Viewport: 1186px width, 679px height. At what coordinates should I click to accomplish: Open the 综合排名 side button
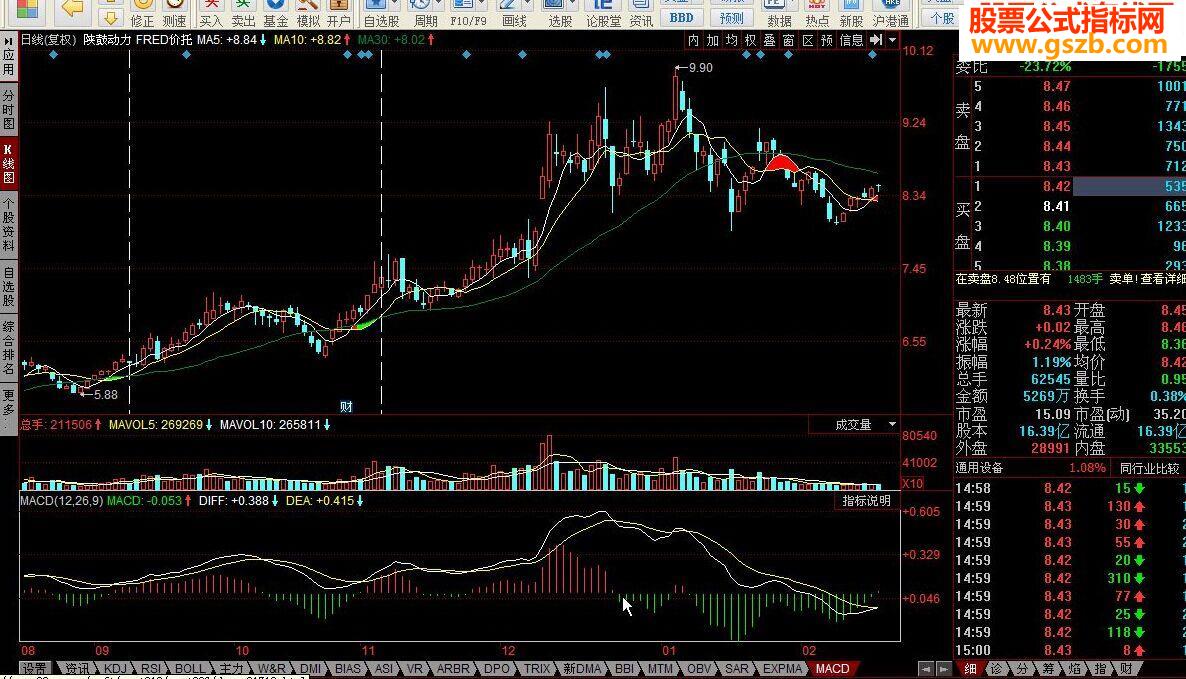[x=8, y=349]
